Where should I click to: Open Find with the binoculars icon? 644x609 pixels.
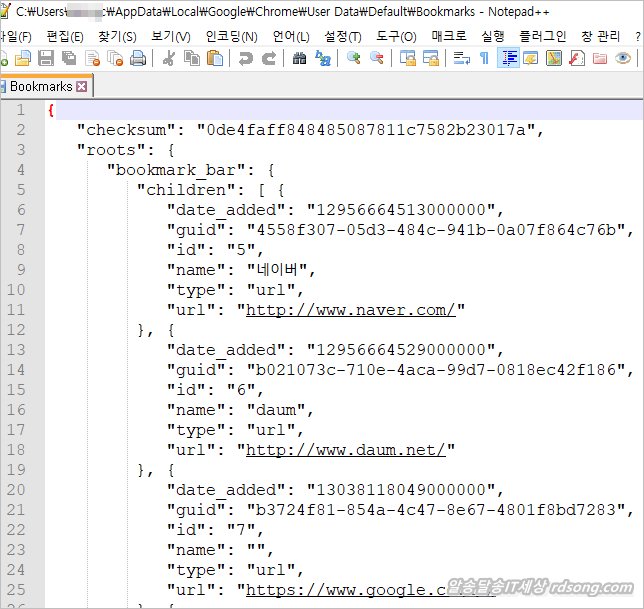coord(299,58)
